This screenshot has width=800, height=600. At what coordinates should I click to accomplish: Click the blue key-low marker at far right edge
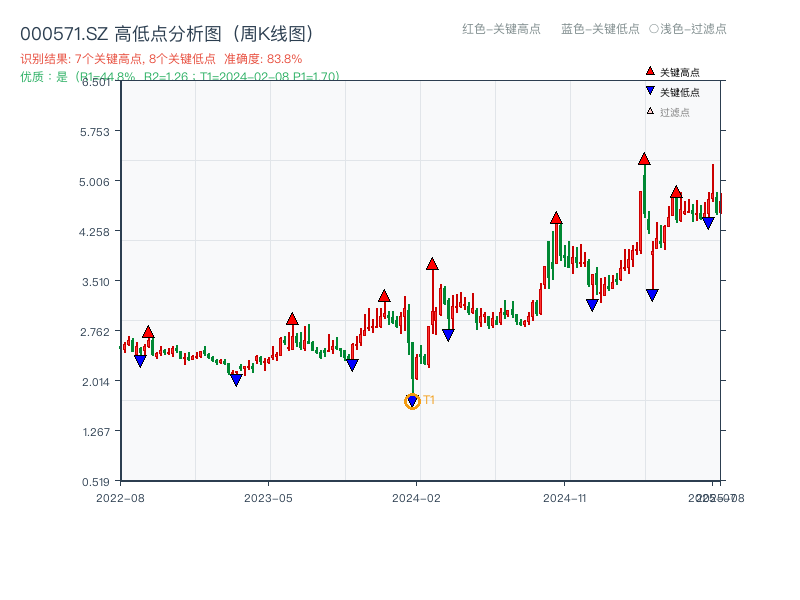click(x=708, y=223)
